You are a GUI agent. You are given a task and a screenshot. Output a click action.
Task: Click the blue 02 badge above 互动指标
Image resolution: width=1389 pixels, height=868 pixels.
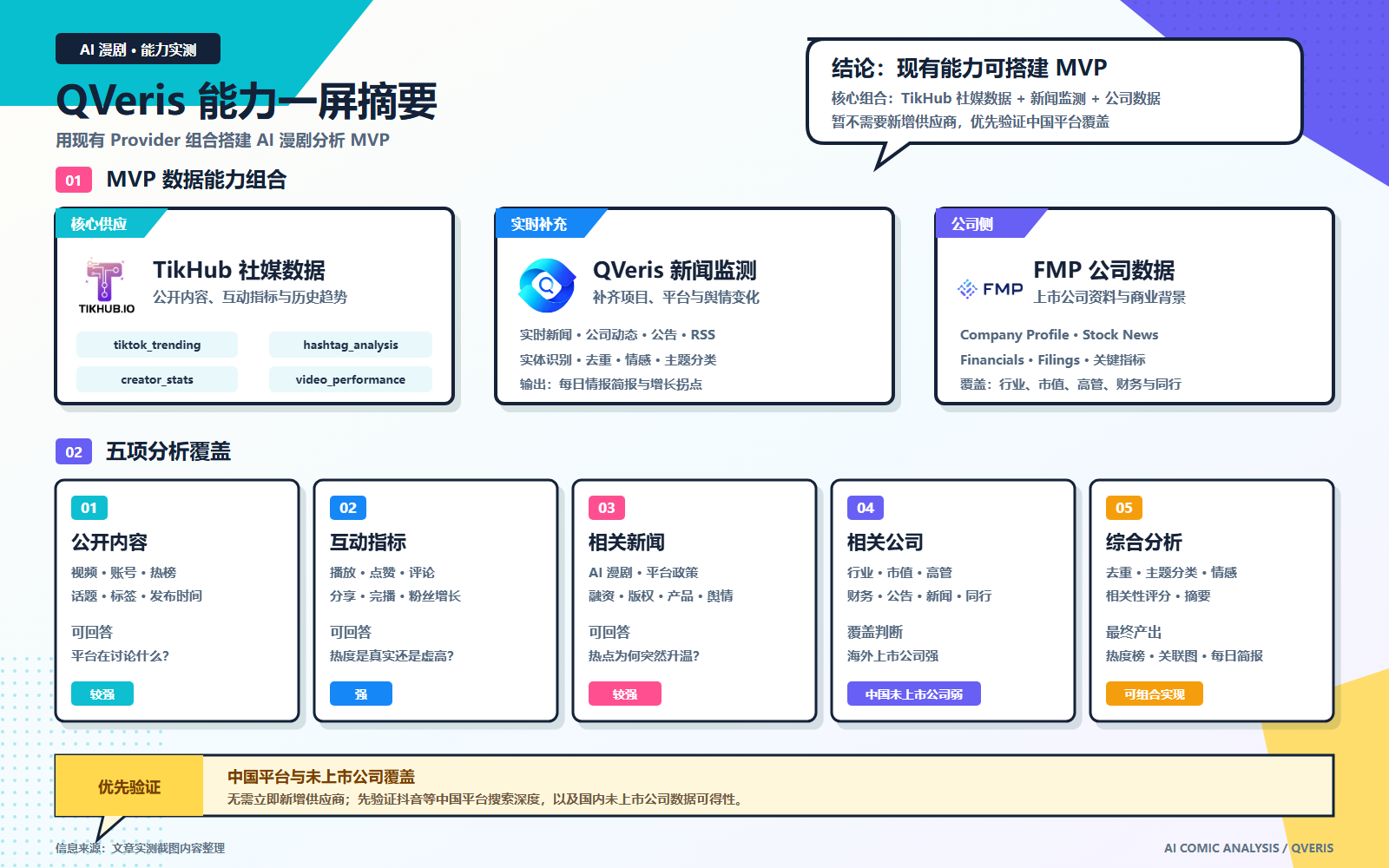tap(348, 508)
